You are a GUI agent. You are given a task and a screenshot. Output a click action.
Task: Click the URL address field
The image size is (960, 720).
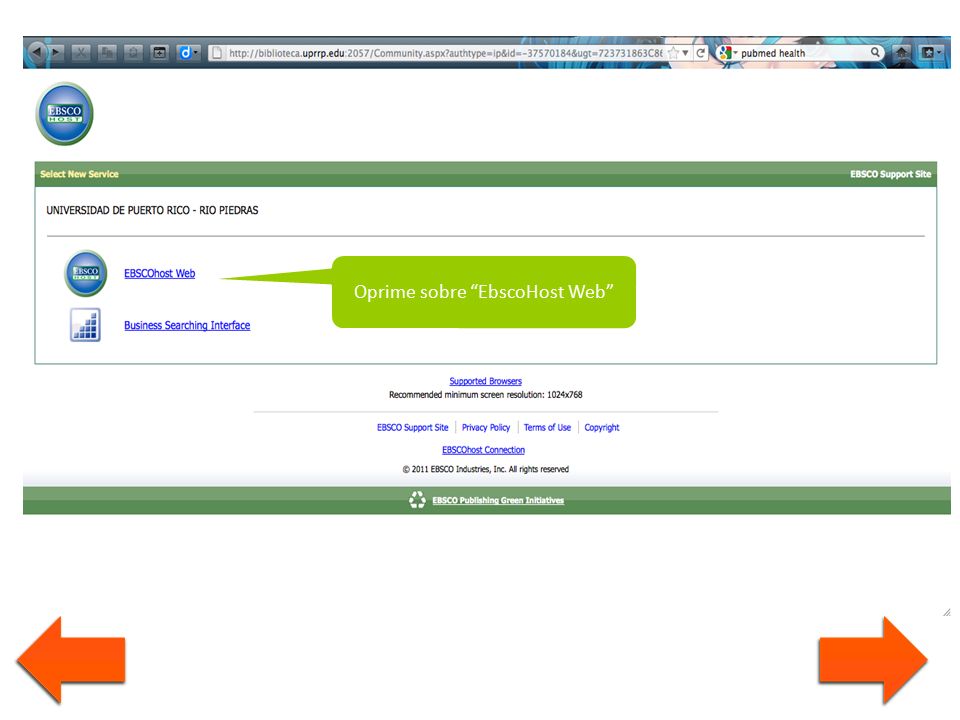click(445, 53)
